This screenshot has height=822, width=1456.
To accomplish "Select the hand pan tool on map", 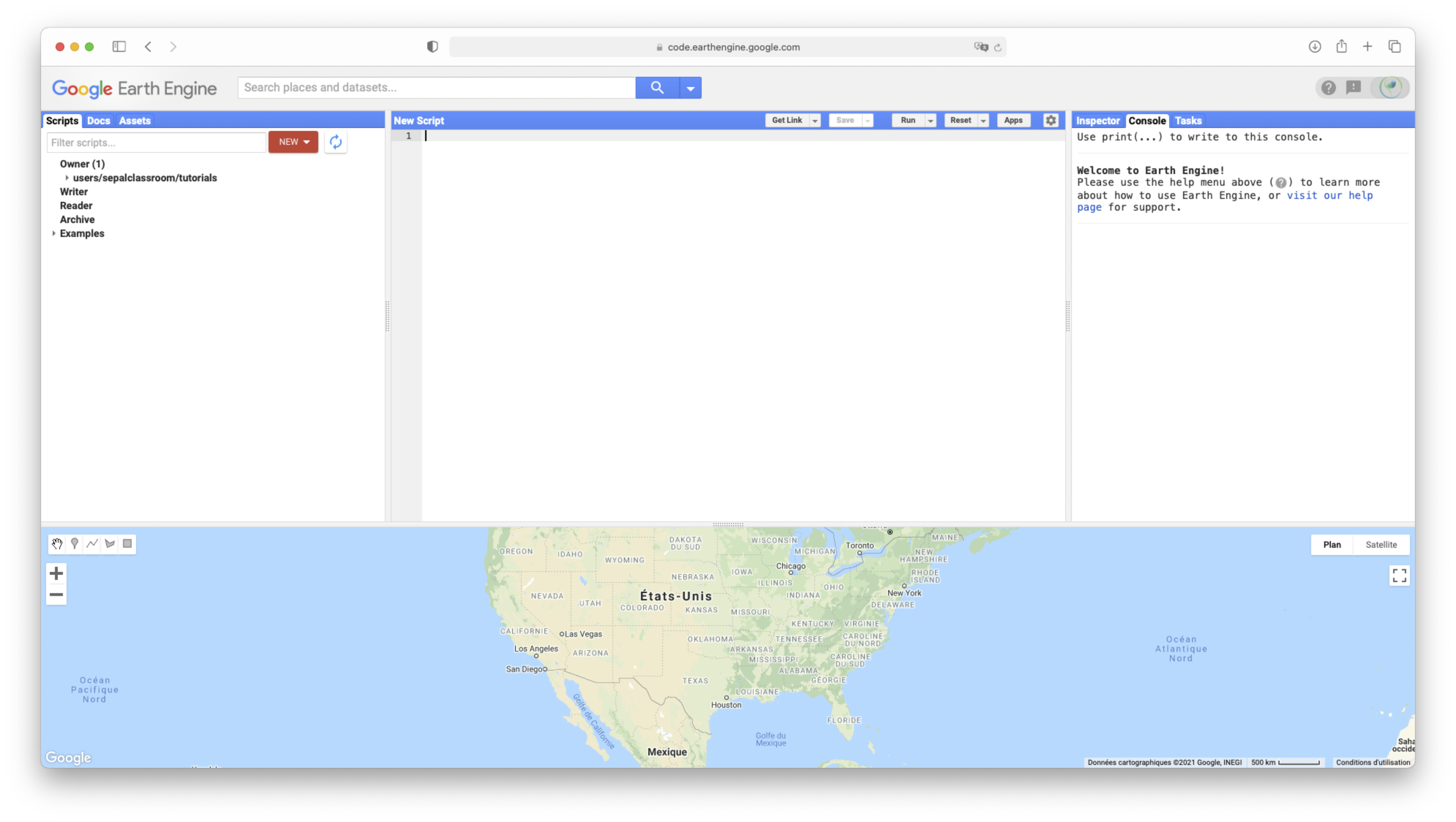I will click(x=57, y=543).
